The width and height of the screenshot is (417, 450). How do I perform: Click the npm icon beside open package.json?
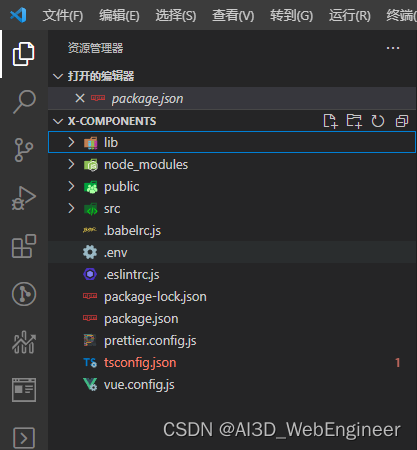tap(98, 98)
